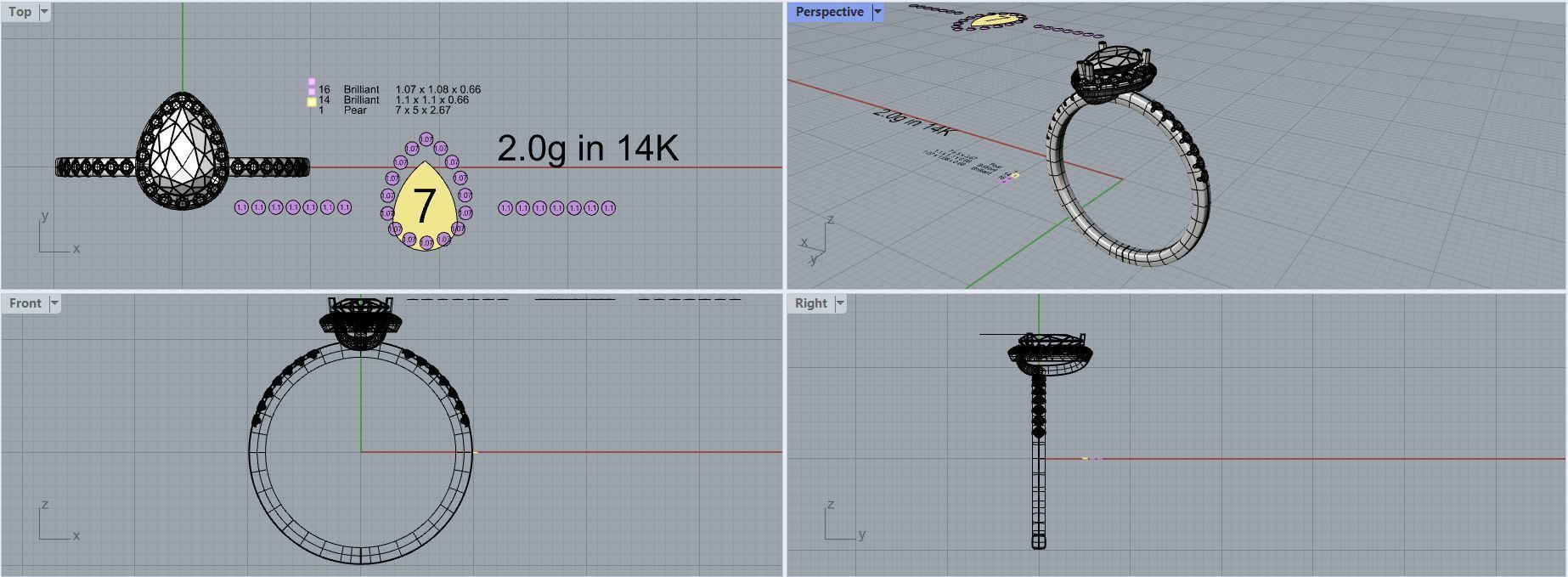
Task: Select the ring side profile in Right view
Action: click(x=1039, y=442)
